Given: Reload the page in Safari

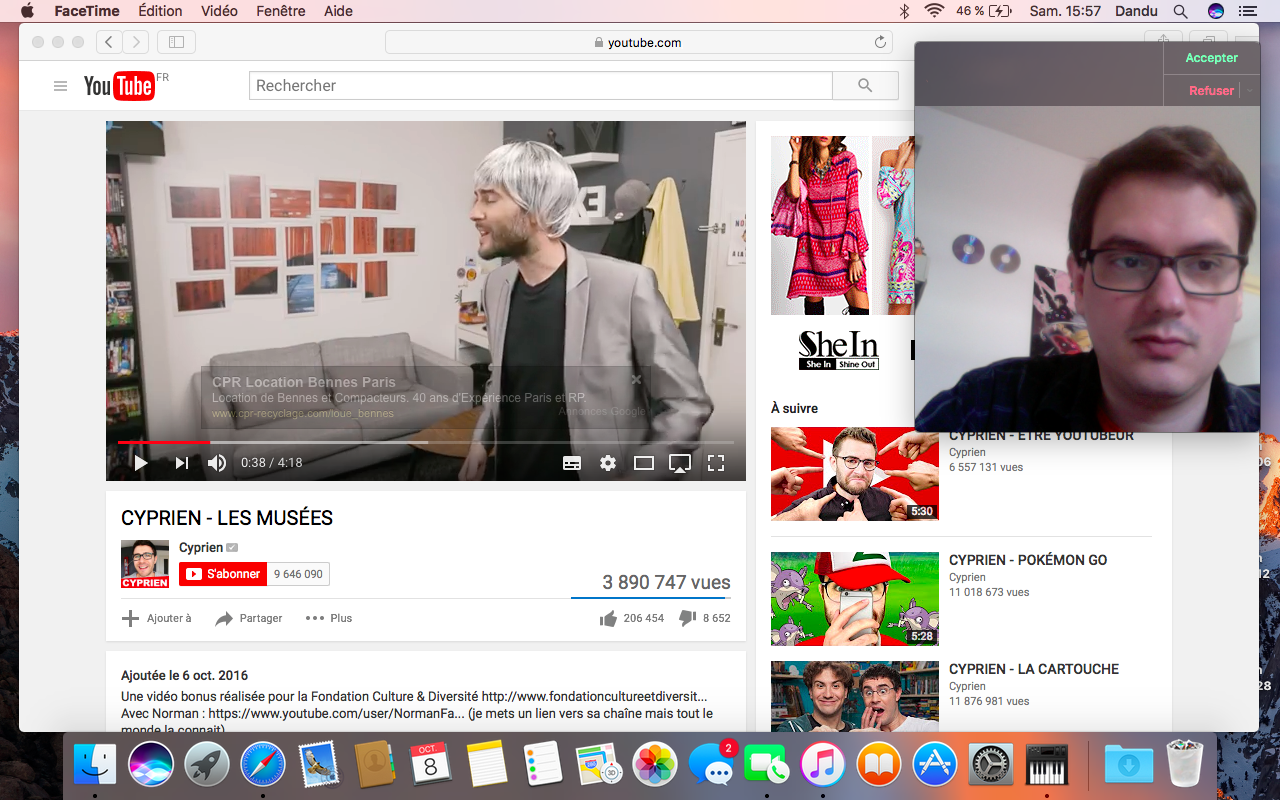Looking at the screenshot, I should [880, 42].
